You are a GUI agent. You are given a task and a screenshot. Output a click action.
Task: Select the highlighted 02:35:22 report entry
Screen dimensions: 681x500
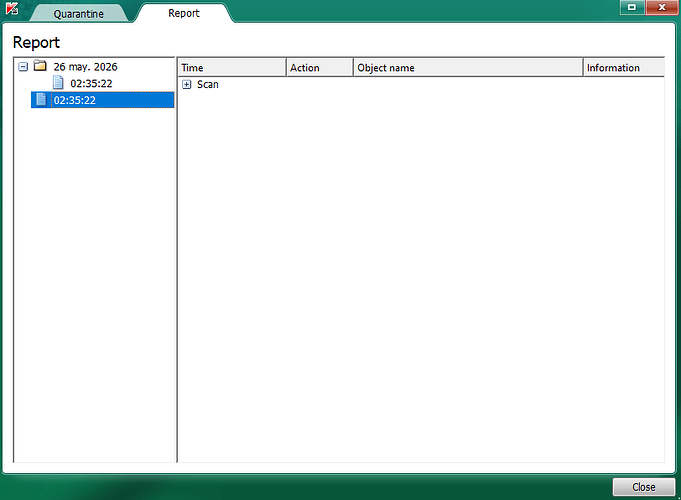point(102,100)
